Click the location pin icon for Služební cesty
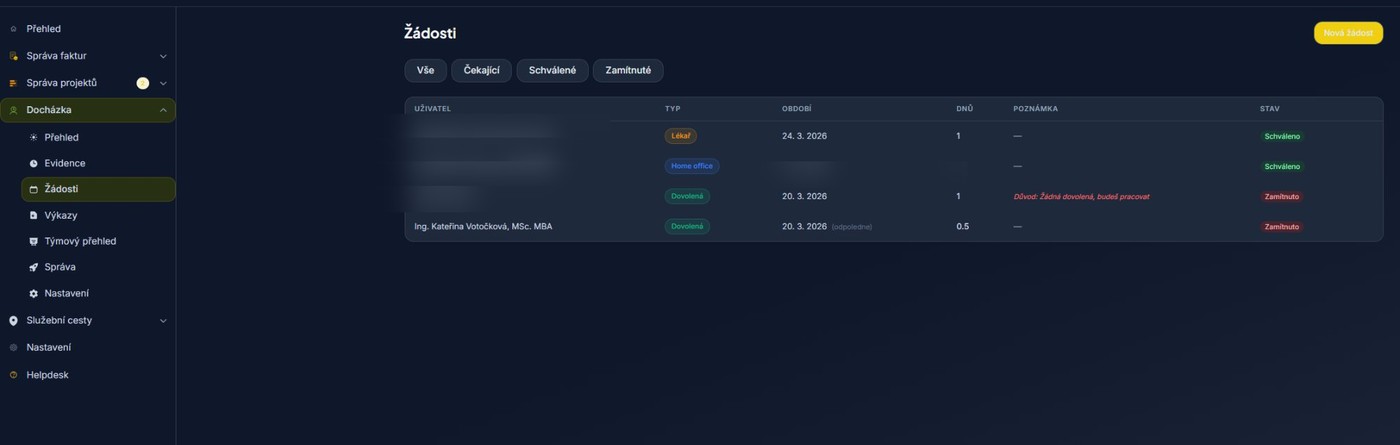The image size is (1400, 445). pyautogui.click(x=13, y=320)
